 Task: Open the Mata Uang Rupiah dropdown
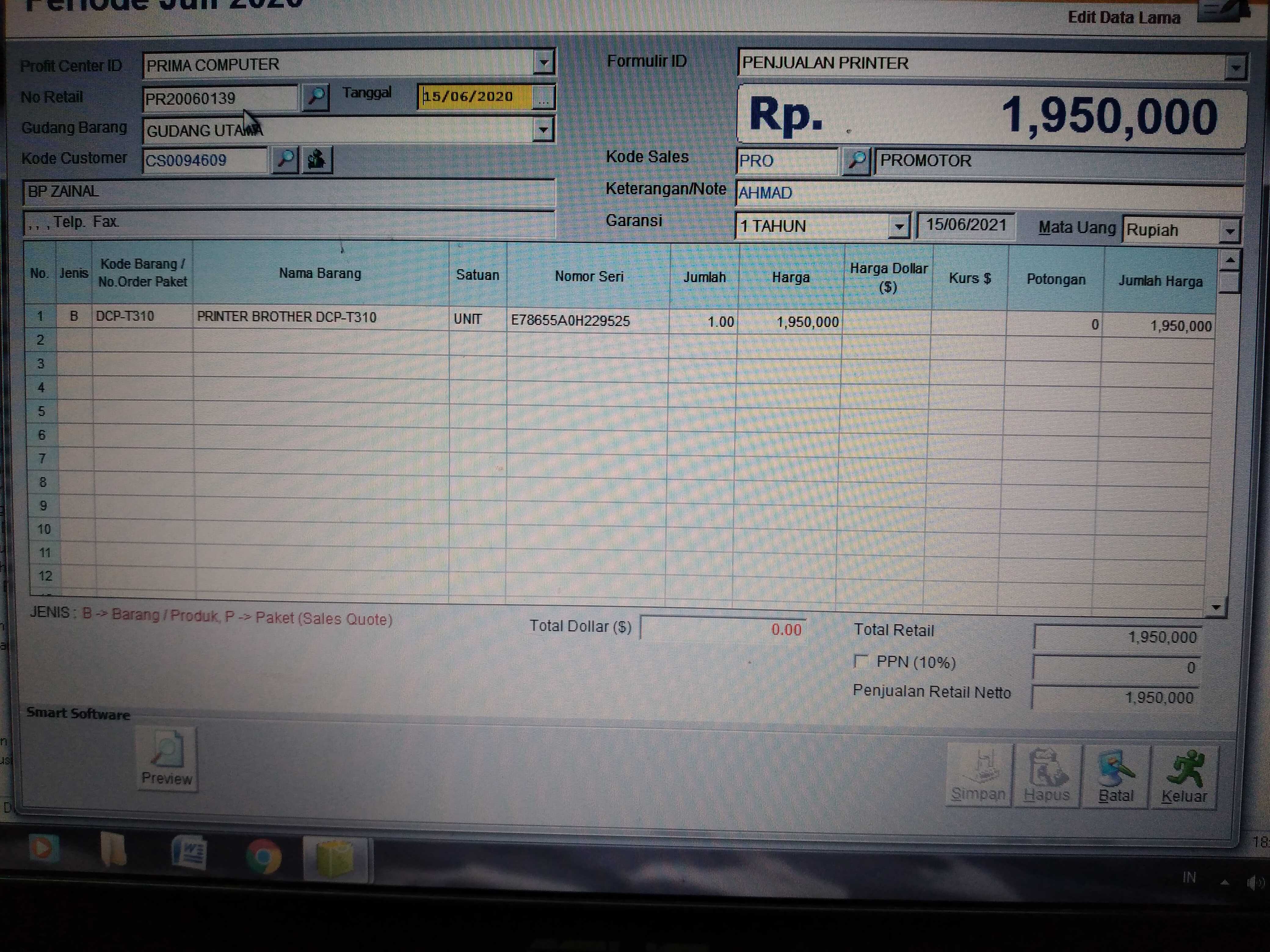coord(1230,231)
